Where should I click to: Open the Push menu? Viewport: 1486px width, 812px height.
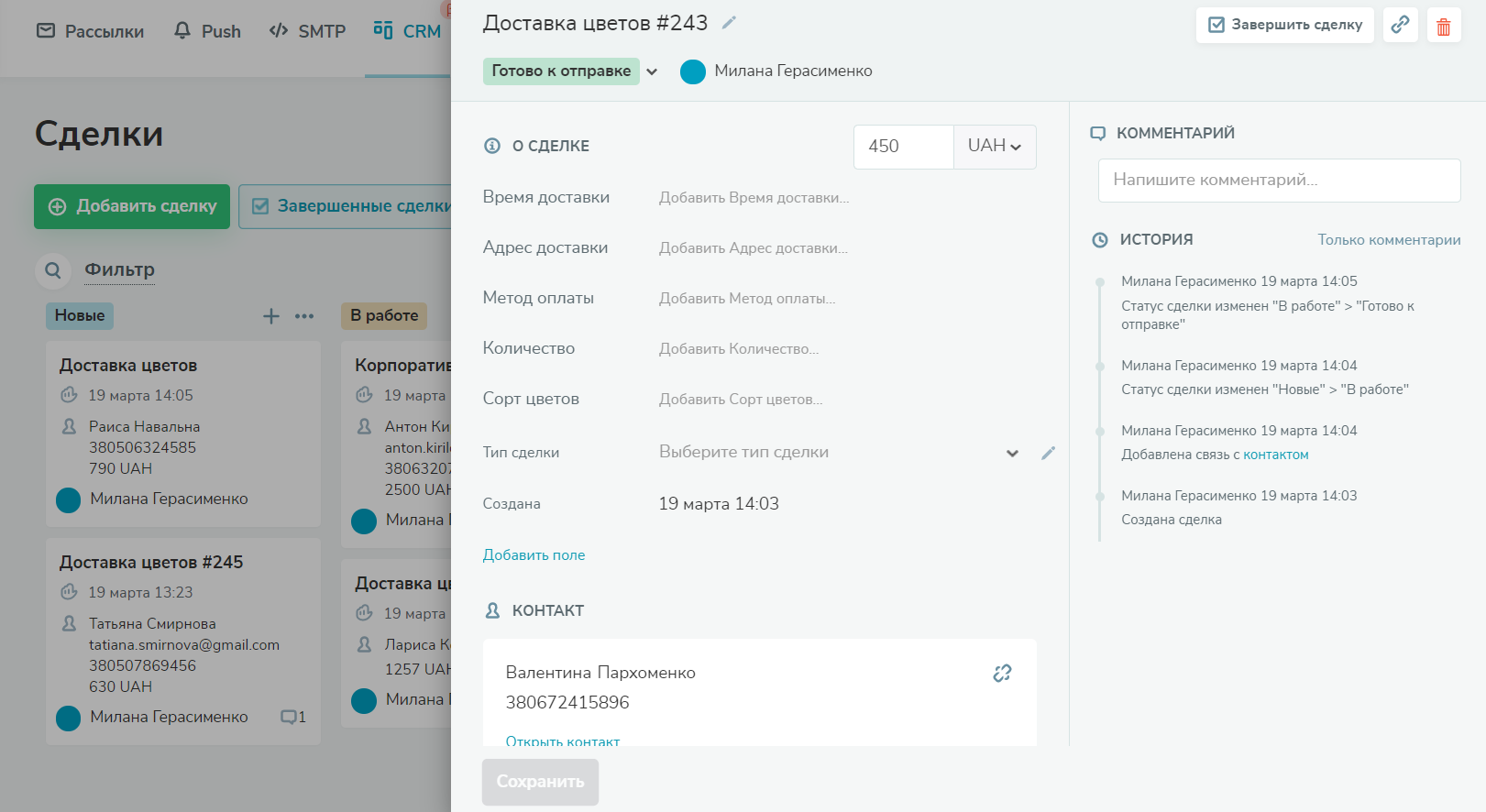click(207, 31)
